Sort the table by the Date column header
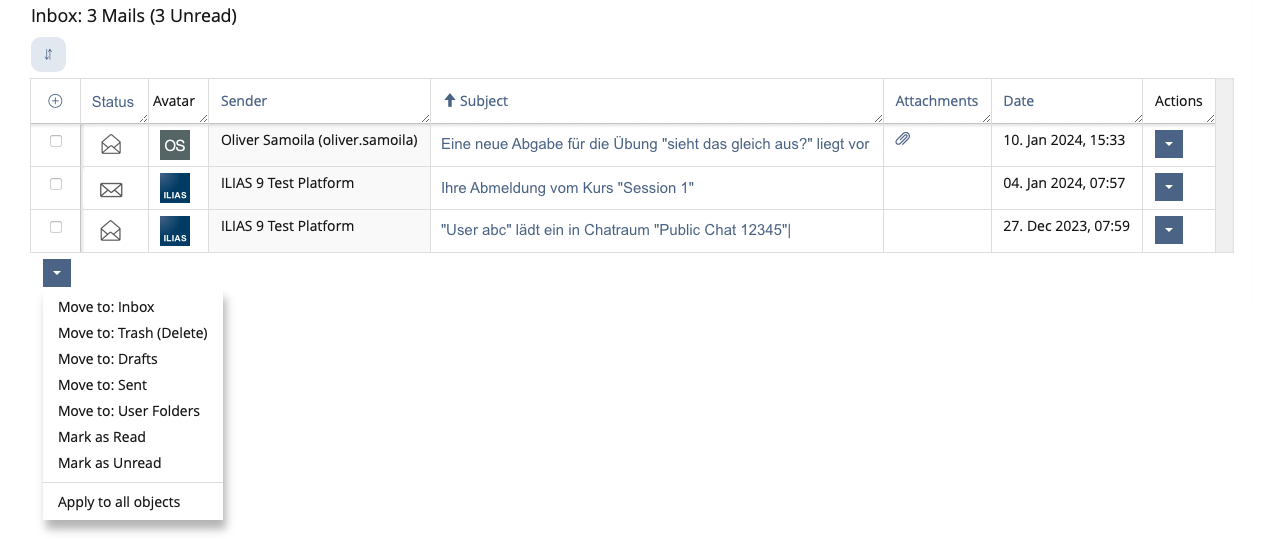Screen dimensions: 1263x539 tap(1019, 101)
